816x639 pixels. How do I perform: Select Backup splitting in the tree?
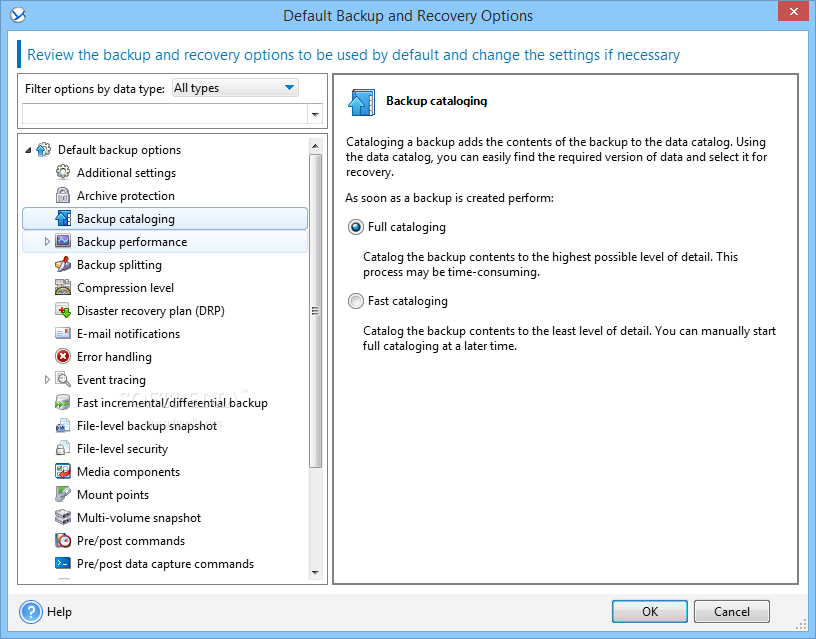(x=119, y=265)
